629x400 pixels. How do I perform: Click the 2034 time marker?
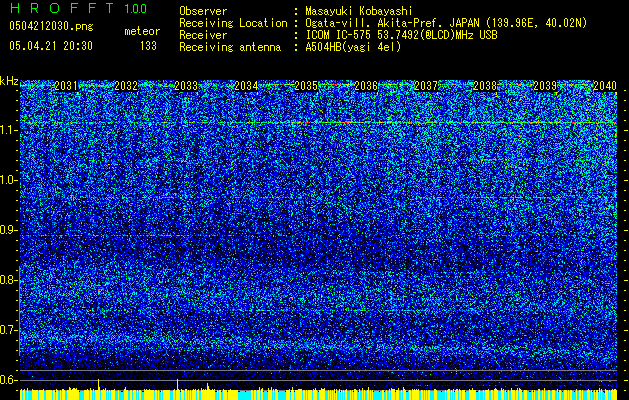pos(246,86)
